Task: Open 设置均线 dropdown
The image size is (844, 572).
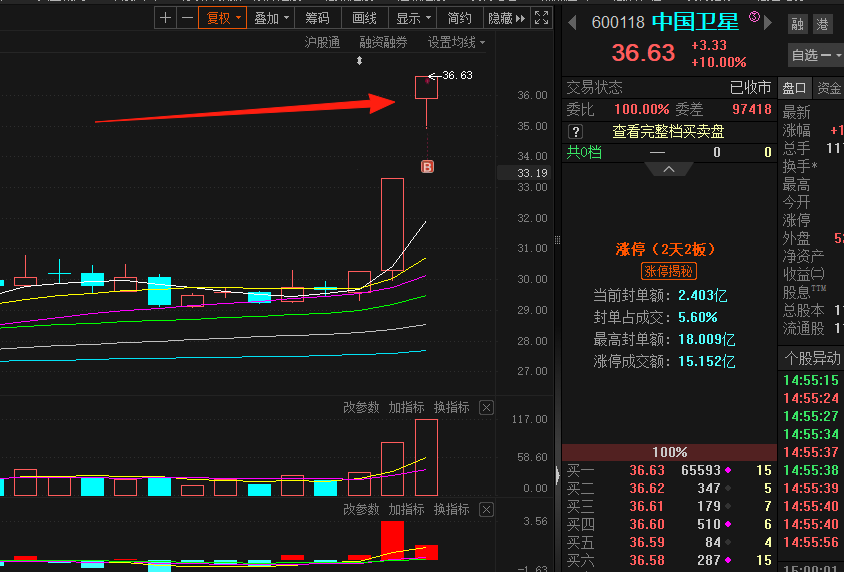Action: pyautogui.click(x=456, y=42)
